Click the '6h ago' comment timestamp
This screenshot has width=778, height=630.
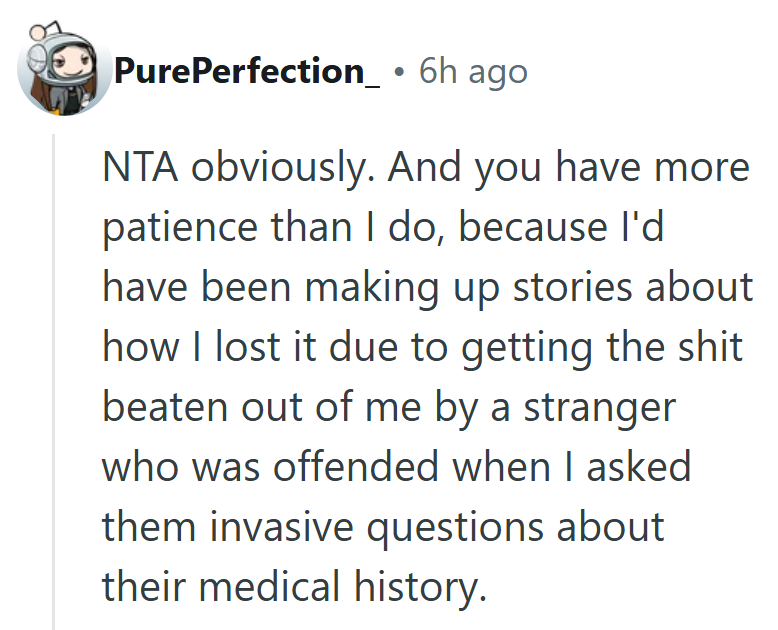(472, 72)
